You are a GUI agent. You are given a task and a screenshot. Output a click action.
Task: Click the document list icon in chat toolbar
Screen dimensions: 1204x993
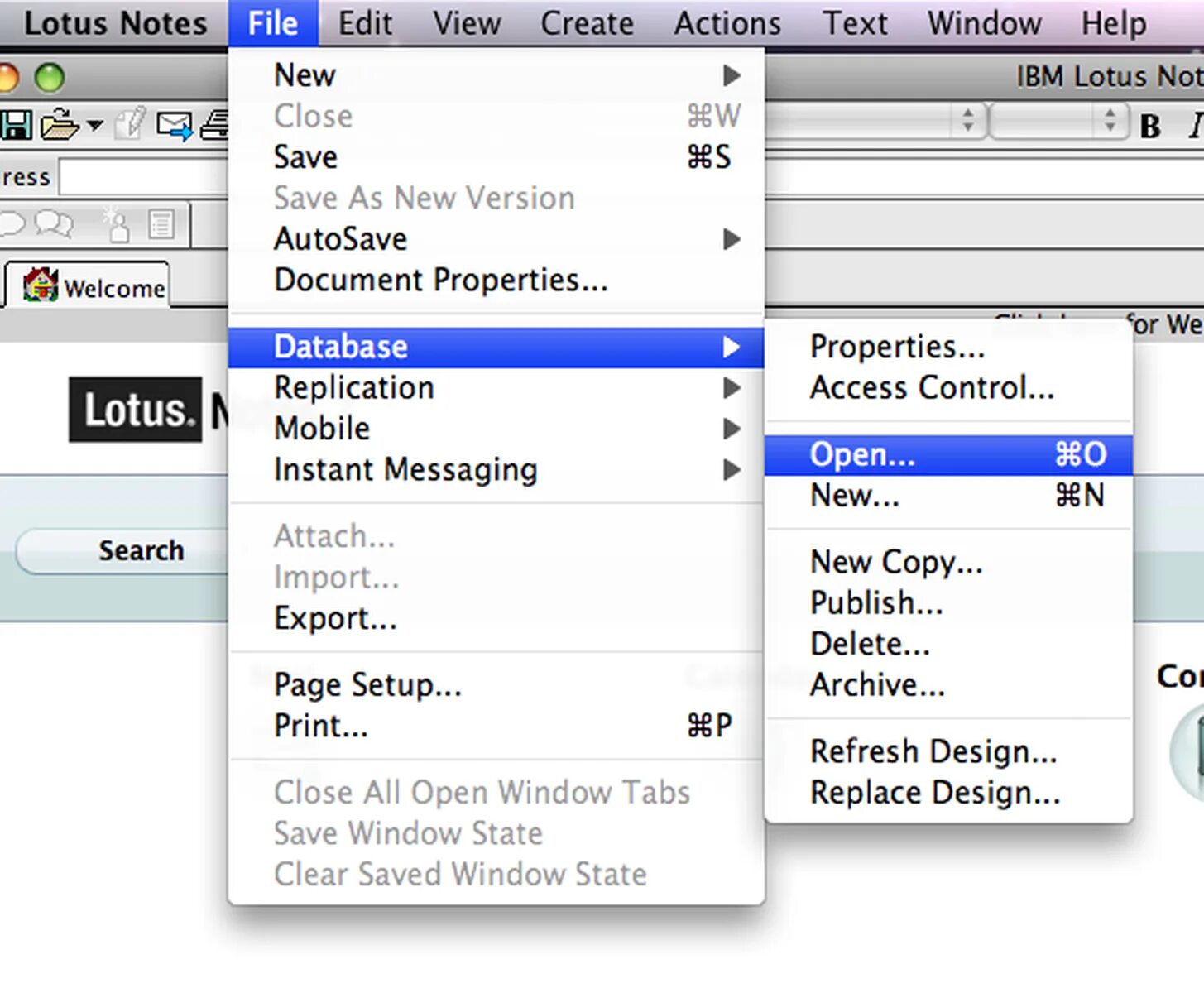click(x=161, y=224)
